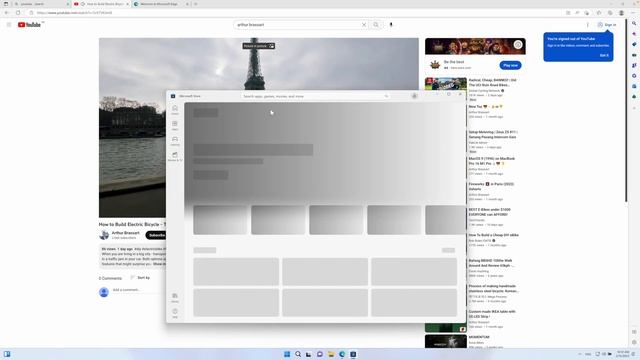The image size is (640, 360).
Task: Click the Microsoft Store profile avatar
Action: pos(414,96)
